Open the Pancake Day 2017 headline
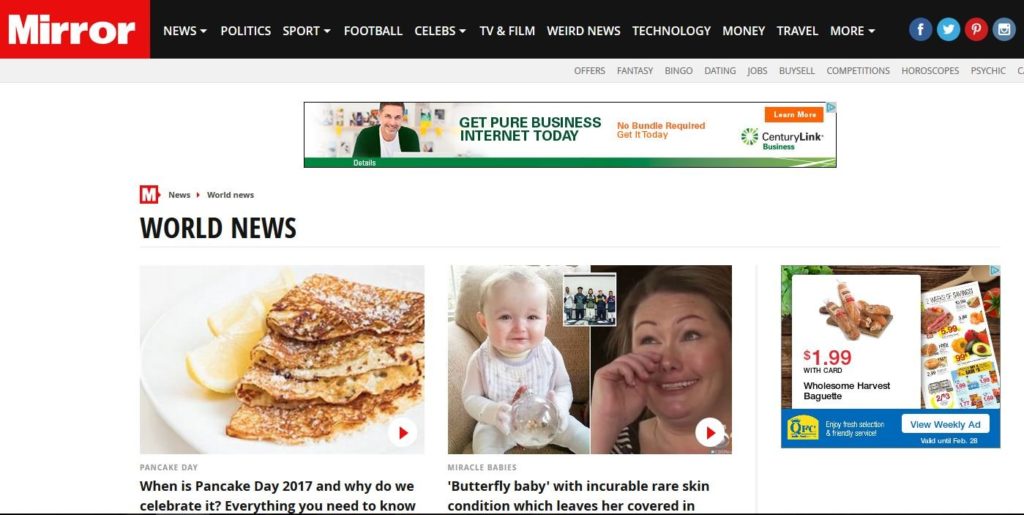The image size is (1024, 515). (x=278, y=496)
